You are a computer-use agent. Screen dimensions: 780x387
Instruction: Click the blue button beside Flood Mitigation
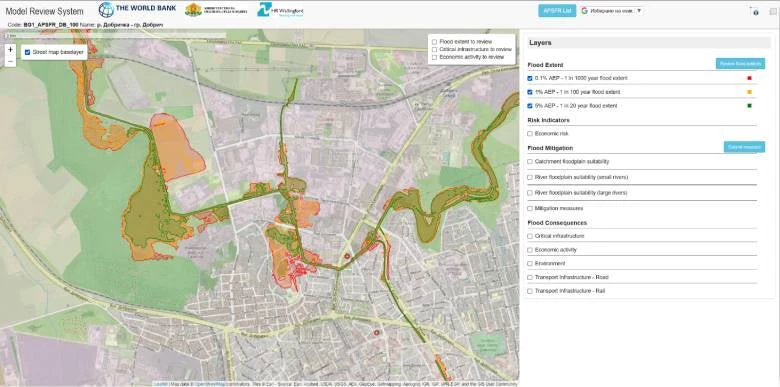point(744,147)
